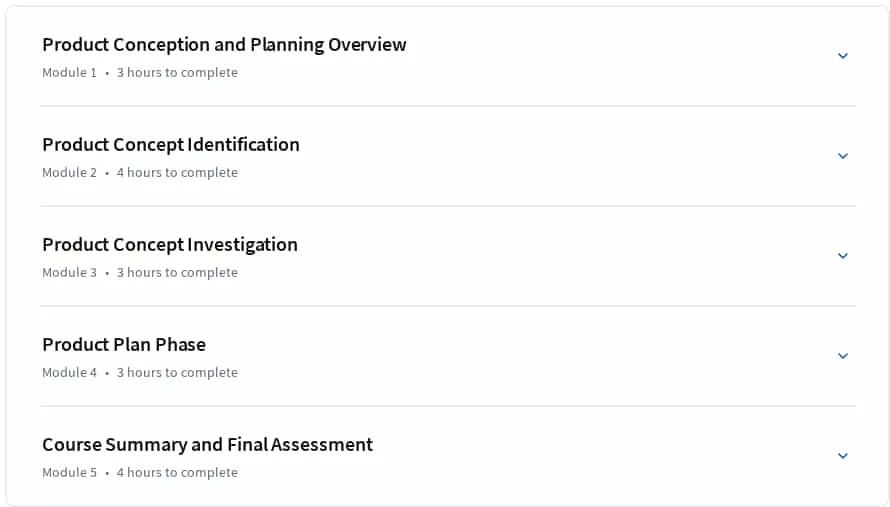
Task: Expand the Product Concept Identification chevron
Action: 842,156
